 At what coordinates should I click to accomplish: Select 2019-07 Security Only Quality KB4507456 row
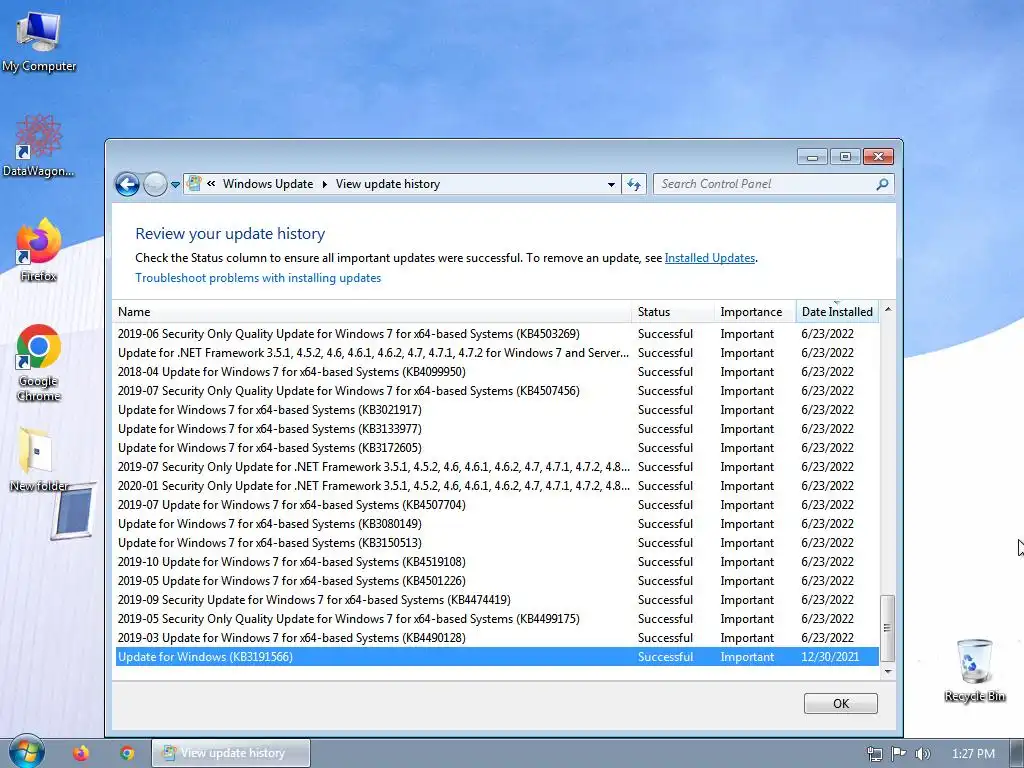pos(497,391)
